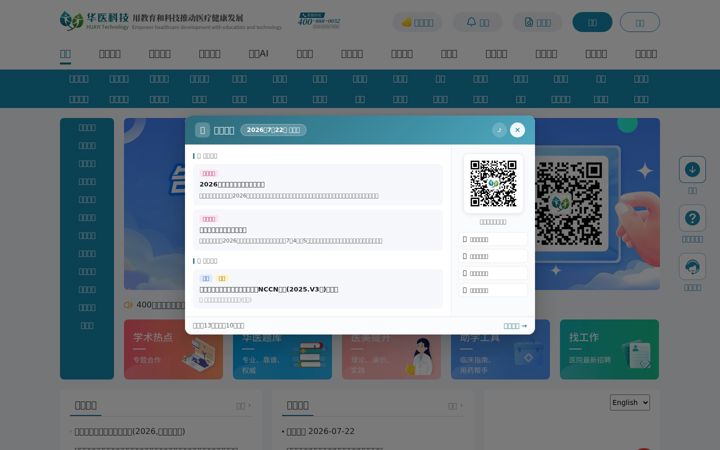Viewport: 720px width, 450px height.
Task: Open the navigation tab ending with AI
Action: point(259,54)
